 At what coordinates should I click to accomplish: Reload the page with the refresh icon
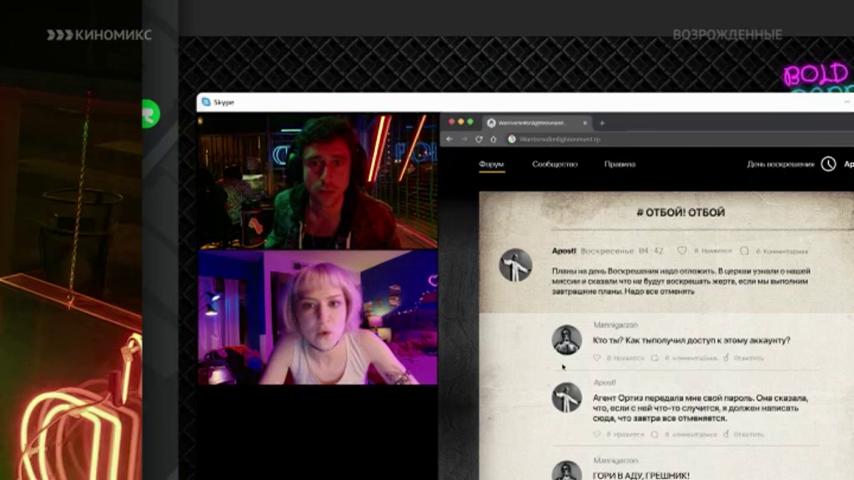coord(479,139)
